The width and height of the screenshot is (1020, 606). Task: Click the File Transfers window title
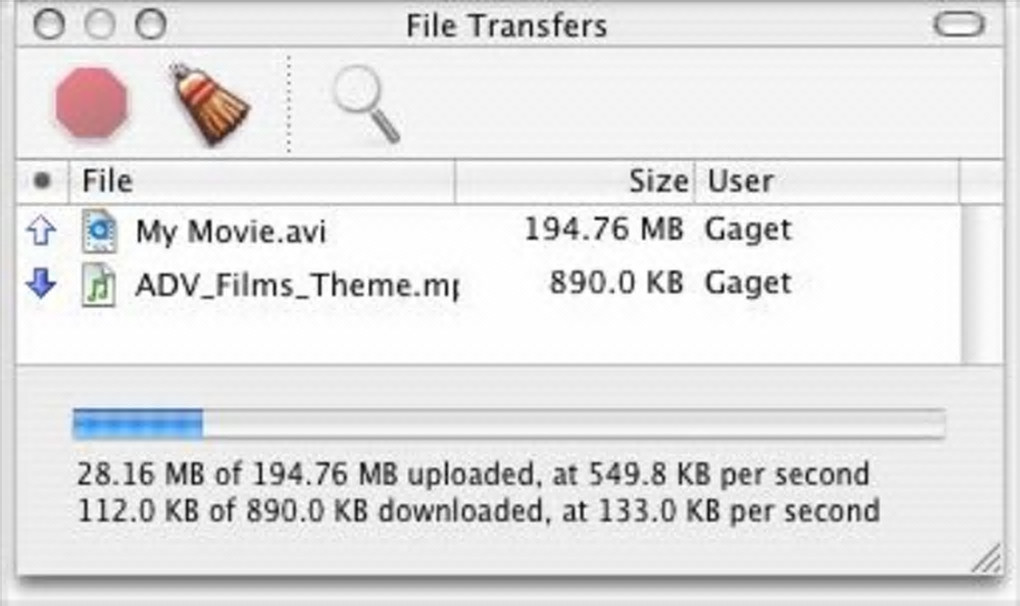[506, 25]
